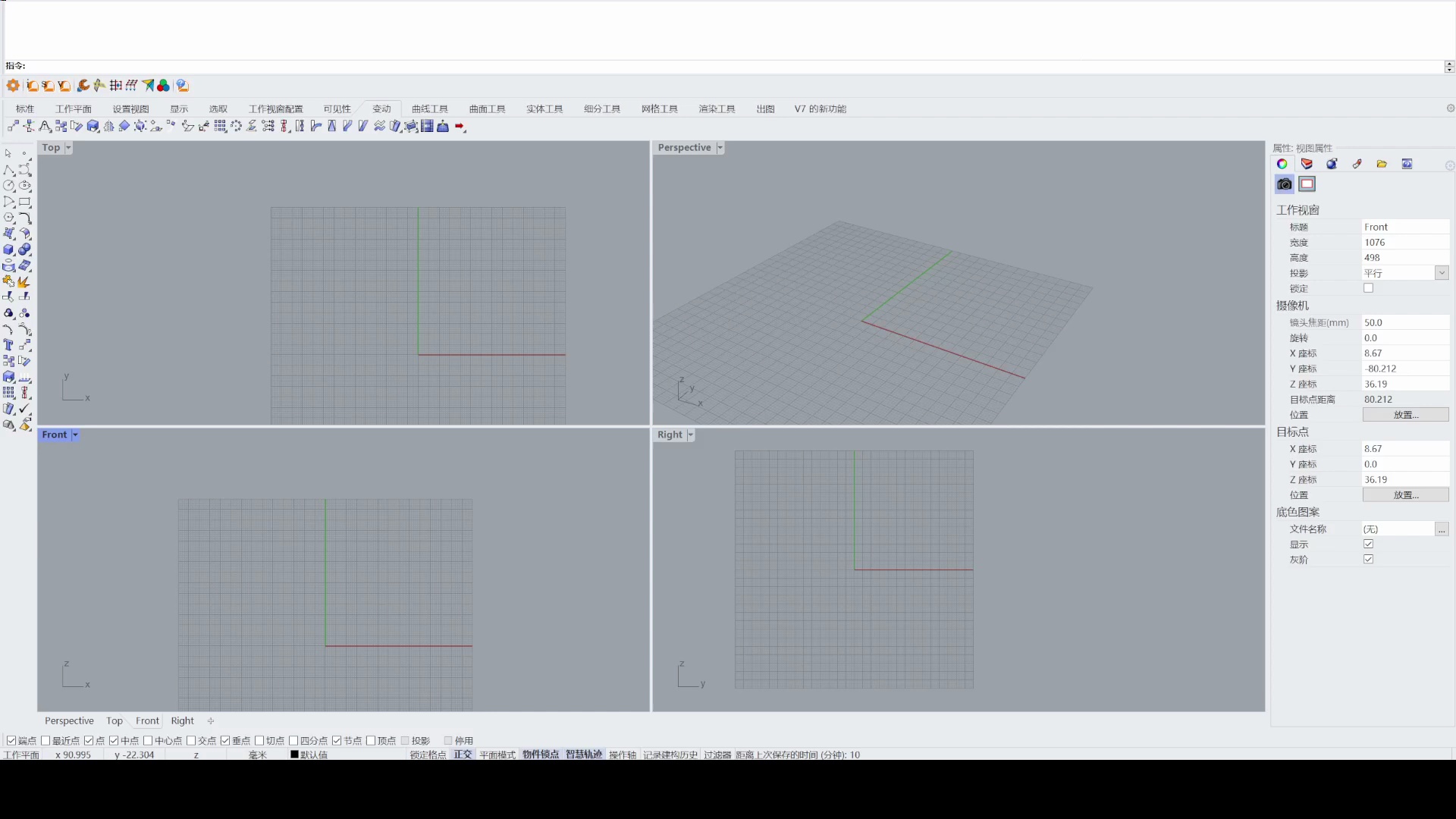Click the 镜头焦距 50.0 field

point(1405,322)
